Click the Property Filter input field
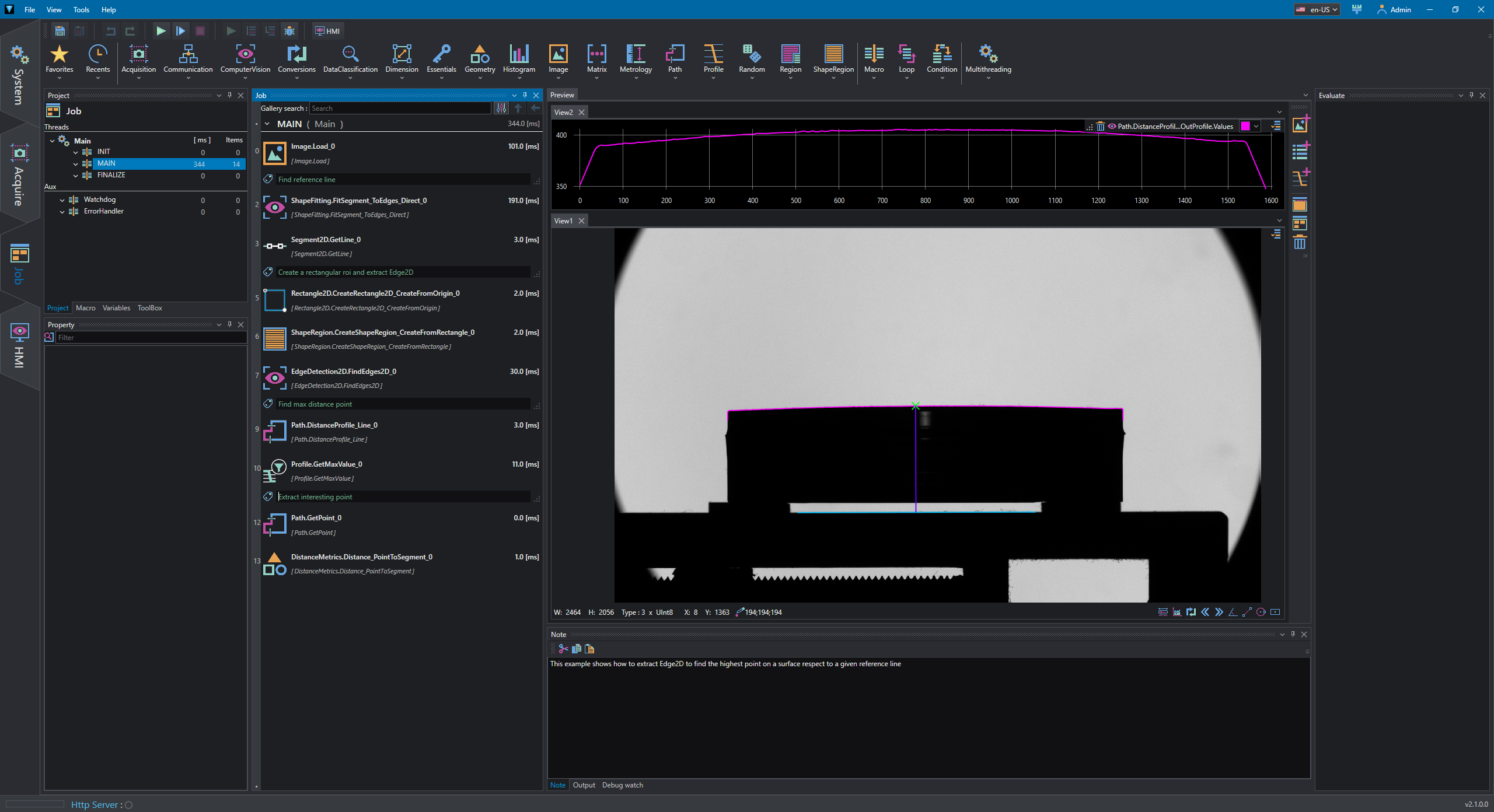This screenshot has height=812, width=1494. (x=151, y=338)
